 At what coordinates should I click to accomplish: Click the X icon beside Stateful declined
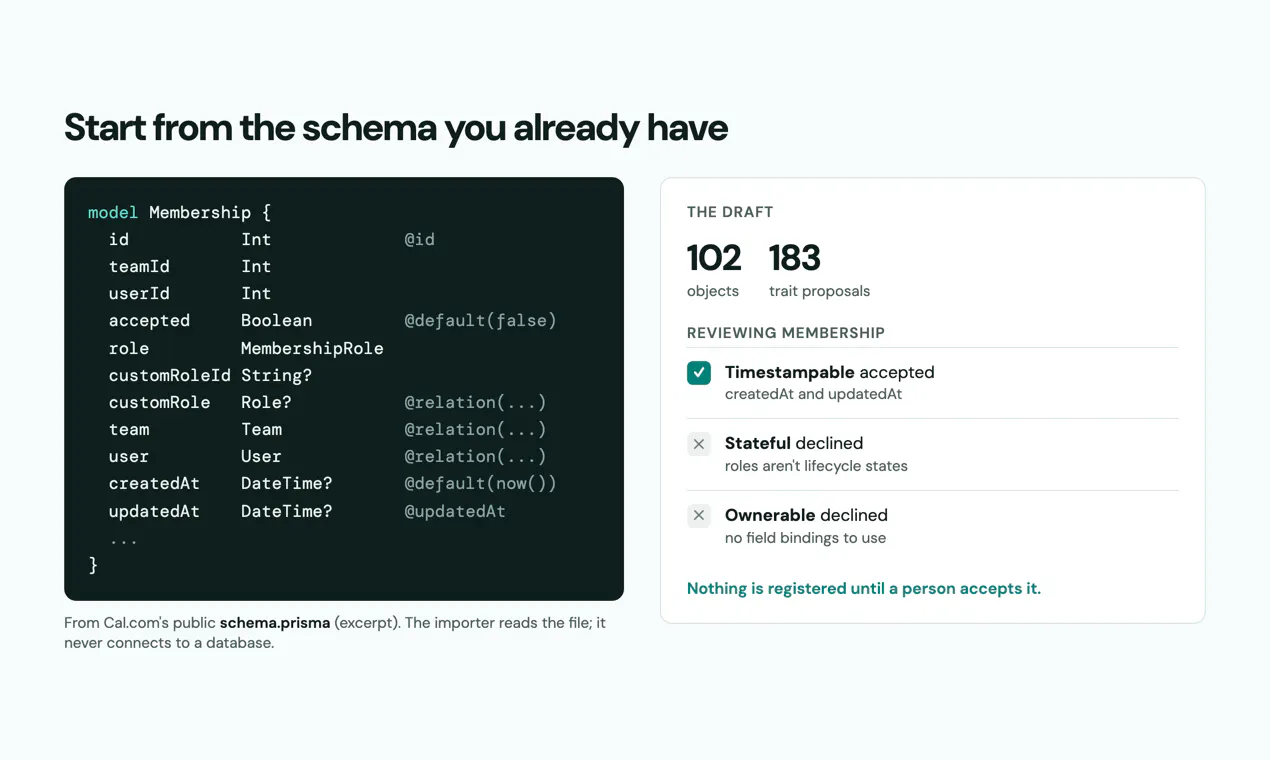[699, 444]
